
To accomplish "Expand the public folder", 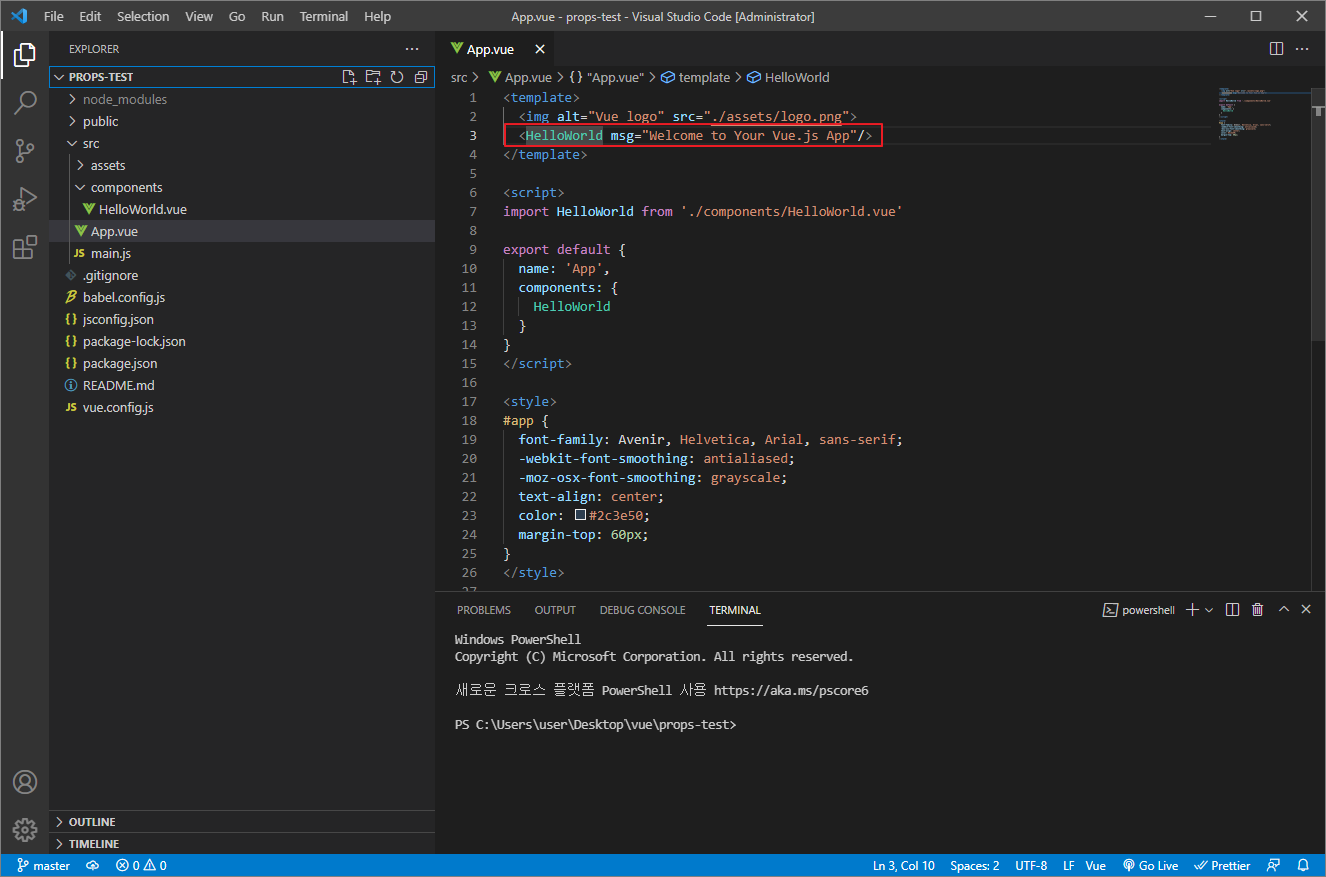I will tap(242, 121).
